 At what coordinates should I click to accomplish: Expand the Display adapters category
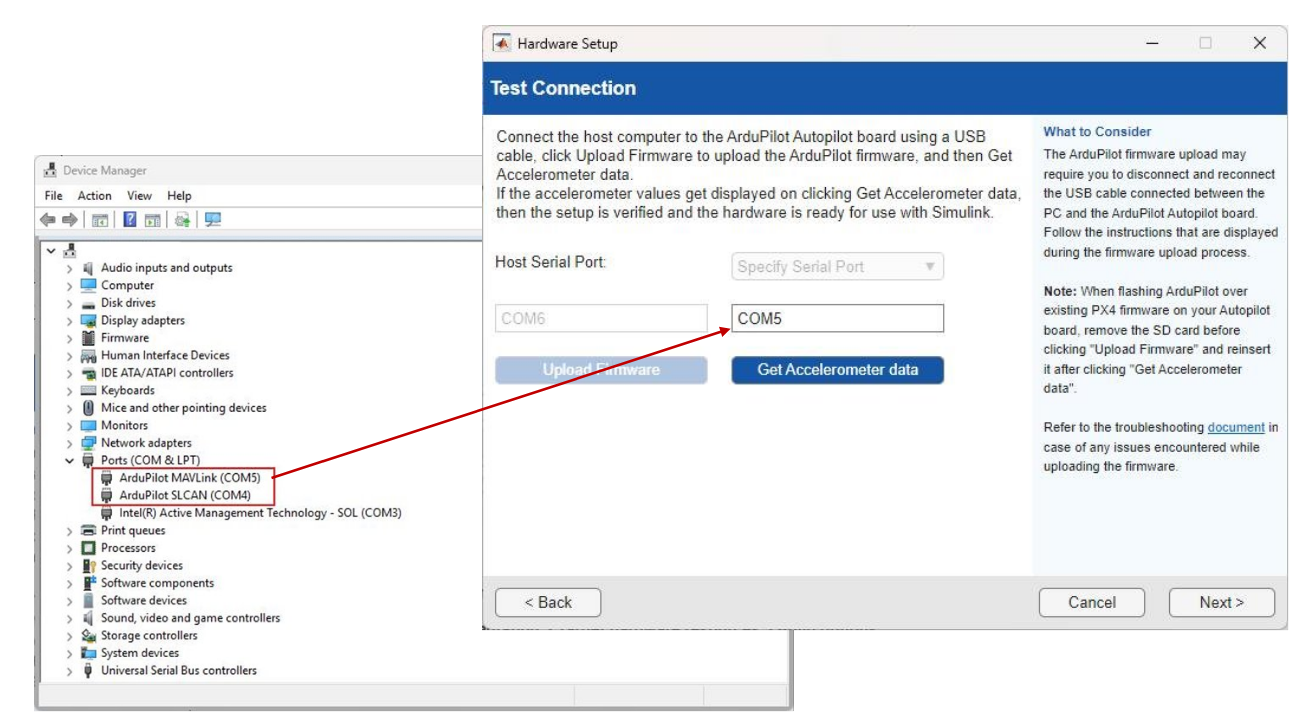70,321
